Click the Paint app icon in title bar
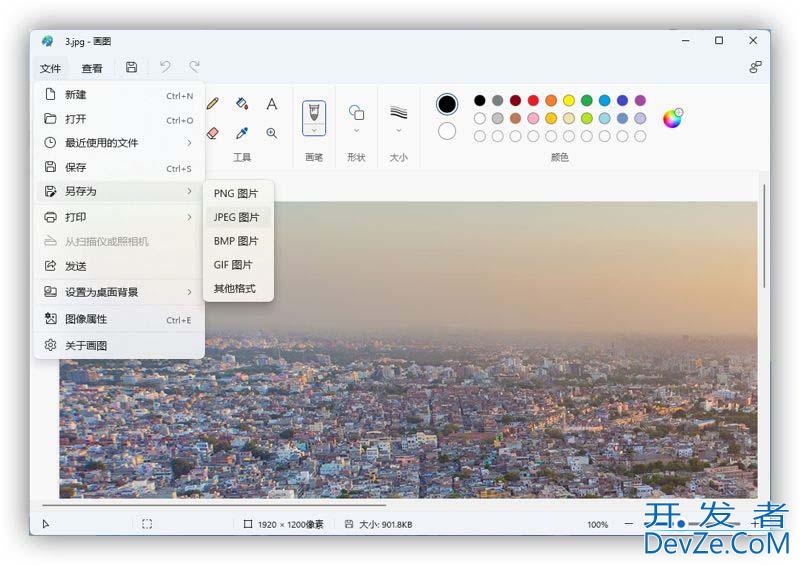800x565 pixels. point(47,41)
